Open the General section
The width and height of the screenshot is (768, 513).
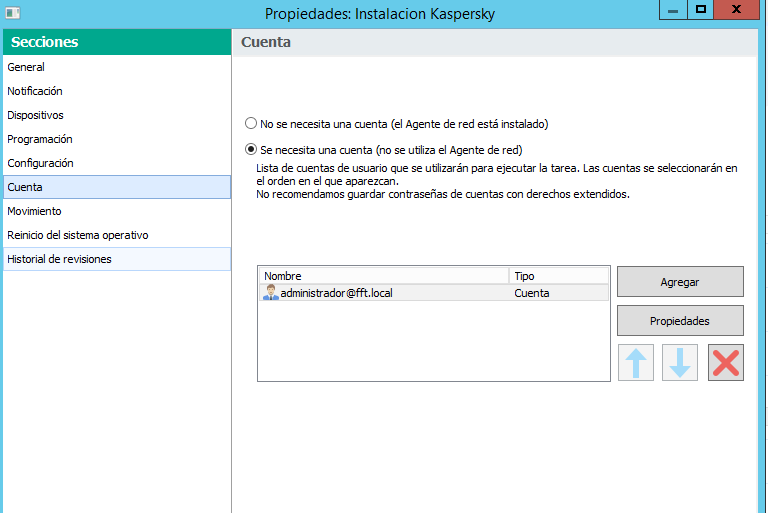point(26,67)
